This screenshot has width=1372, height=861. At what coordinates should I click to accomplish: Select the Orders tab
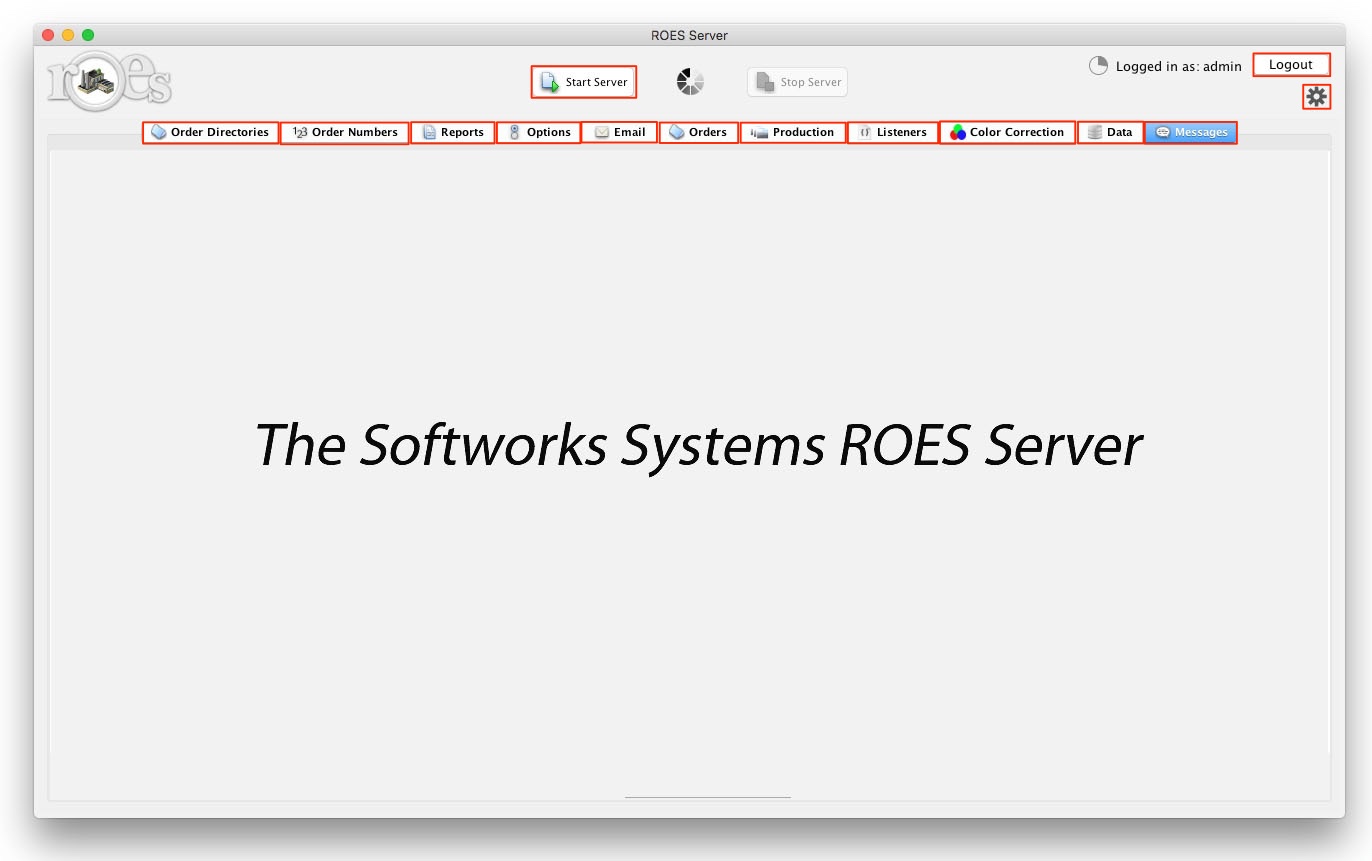coord(700,131)
